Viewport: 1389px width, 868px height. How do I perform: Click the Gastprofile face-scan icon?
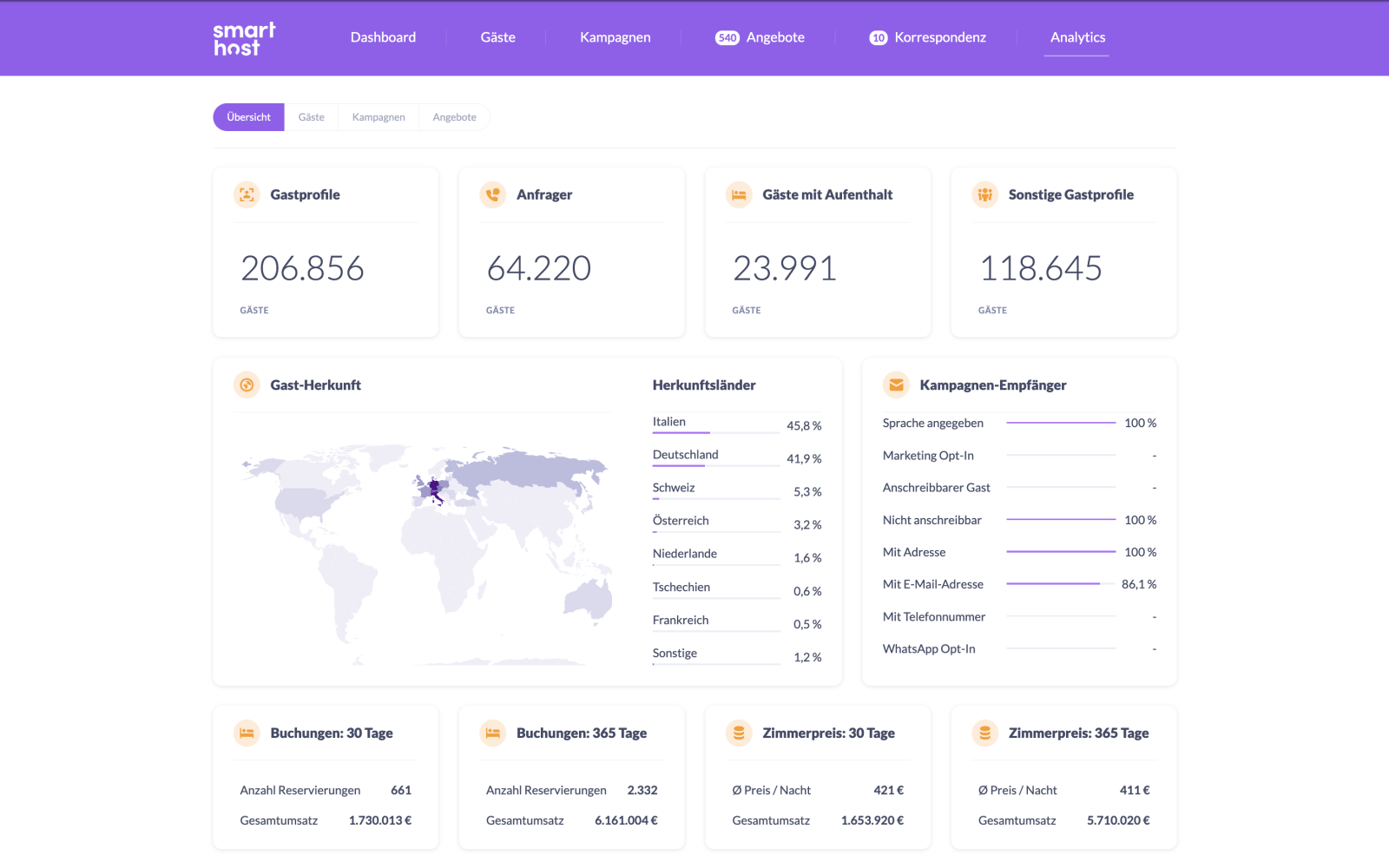click(247, 194)
